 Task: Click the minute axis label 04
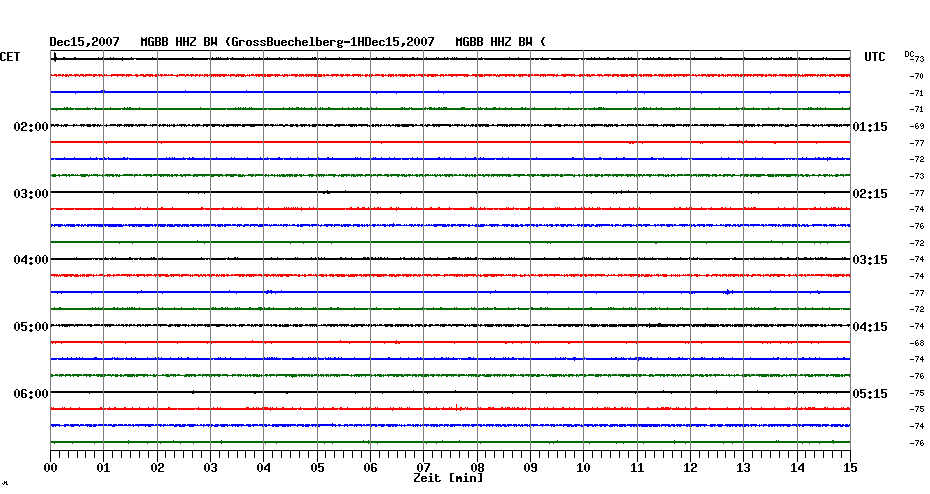[263, 468]
